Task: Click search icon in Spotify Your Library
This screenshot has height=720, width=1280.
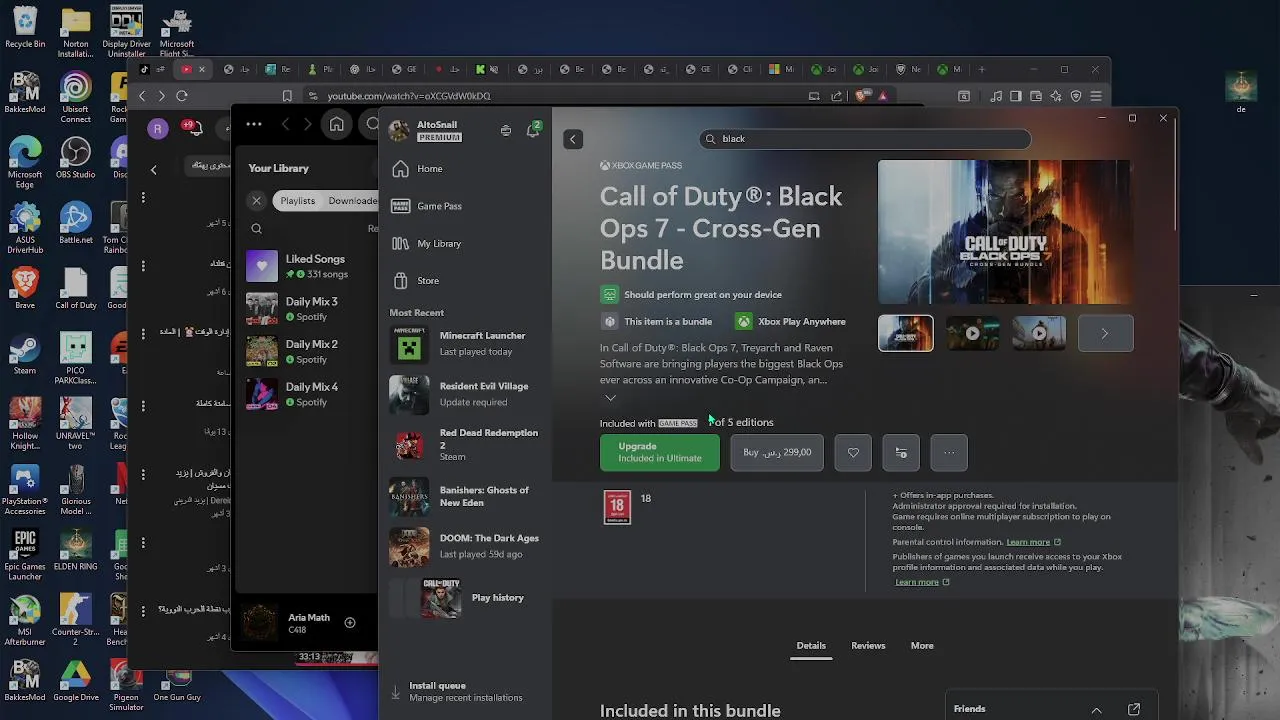Action: click(257, 229)
